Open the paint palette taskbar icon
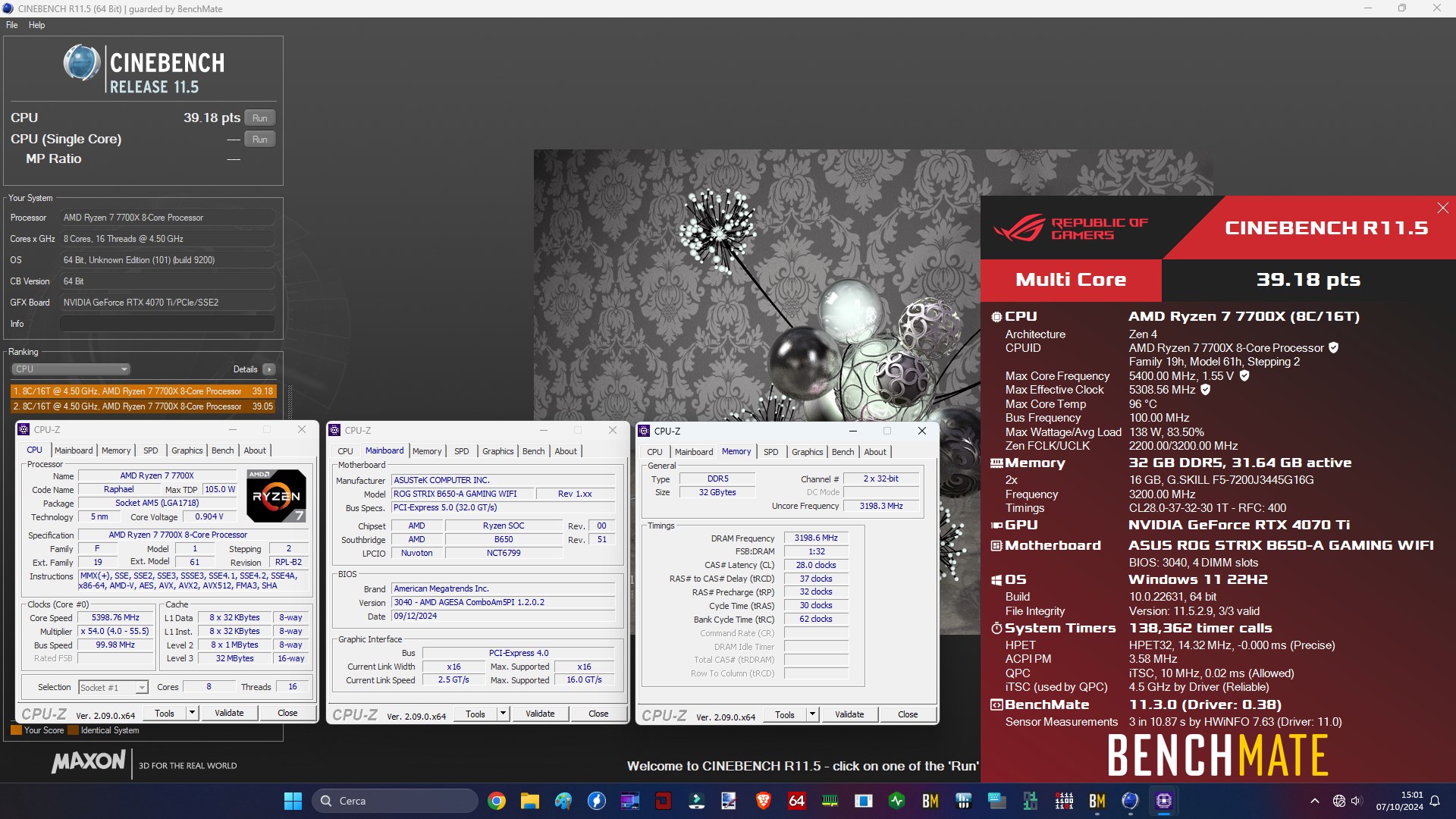The width and height of the screenshot is (1456, 819). 563,801
